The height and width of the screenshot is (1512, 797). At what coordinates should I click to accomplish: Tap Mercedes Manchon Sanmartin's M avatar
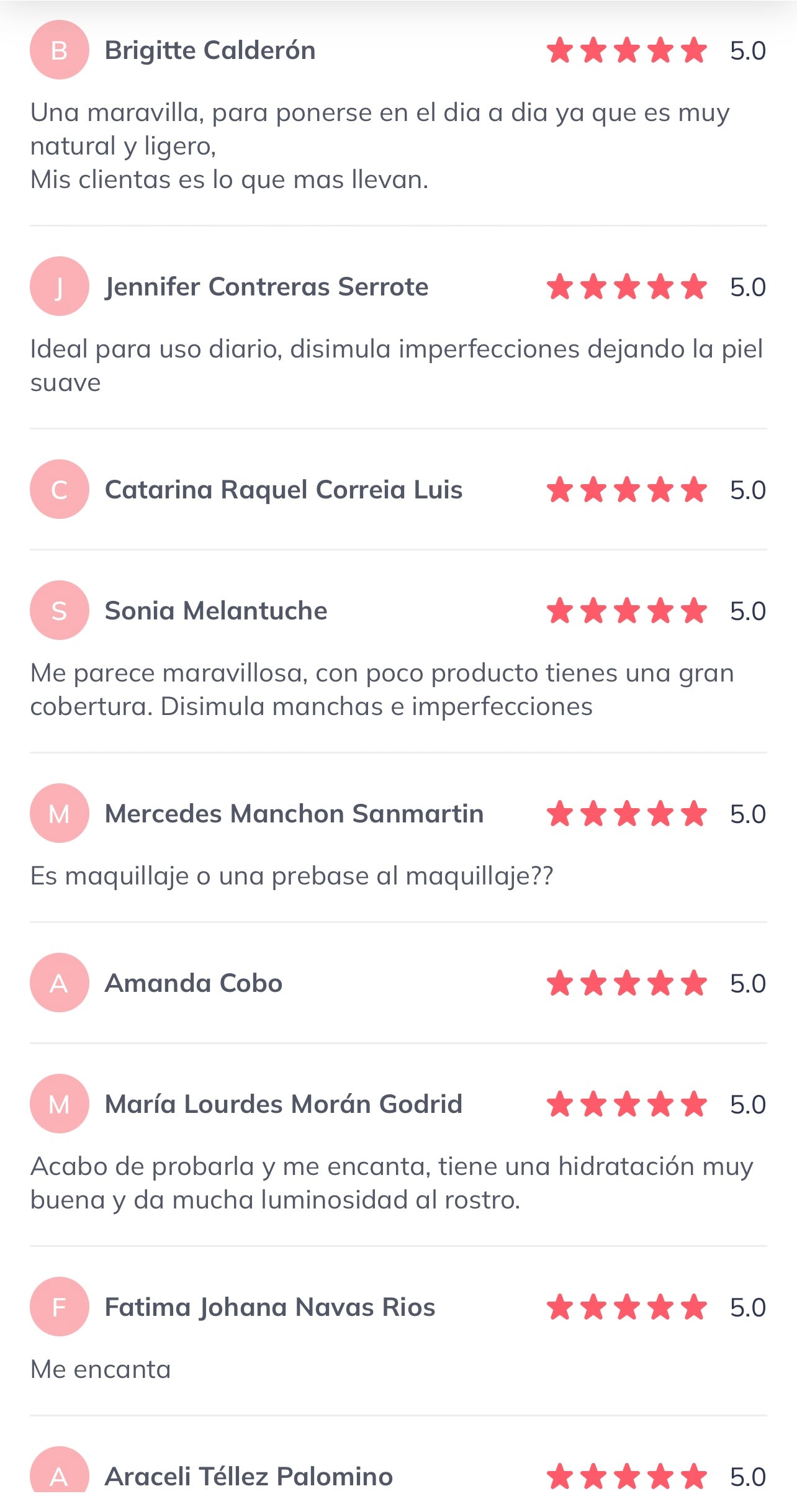point(60,814)
